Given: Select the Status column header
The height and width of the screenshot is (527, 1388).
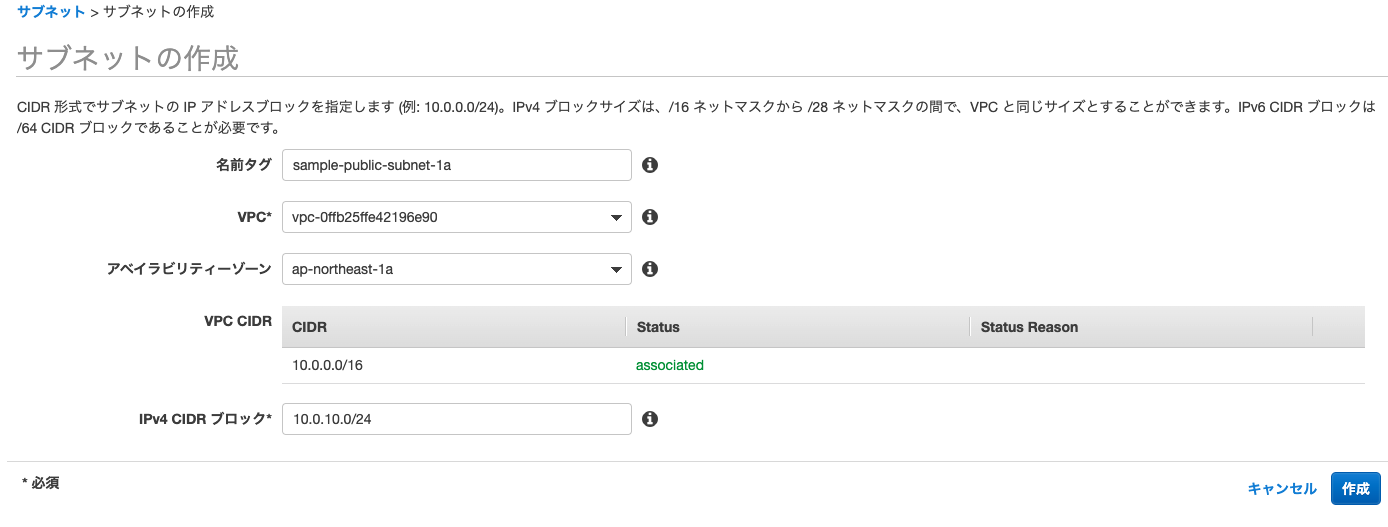Looking at the screenshot, I should click(x=658, y=327).
